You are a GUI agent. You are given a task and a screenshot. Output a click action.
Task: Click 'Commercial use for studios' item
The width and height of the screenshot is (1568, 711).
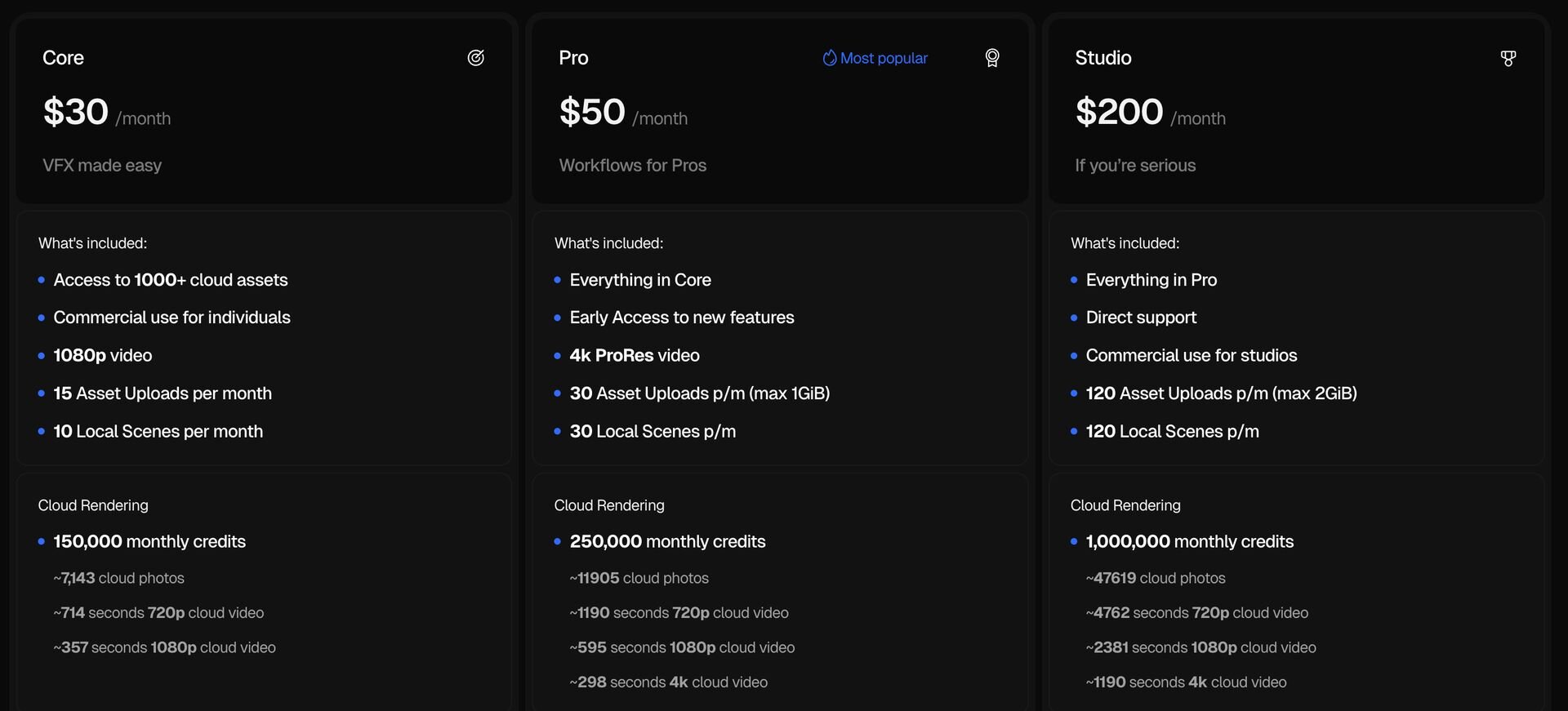[x=1191, y=355]
